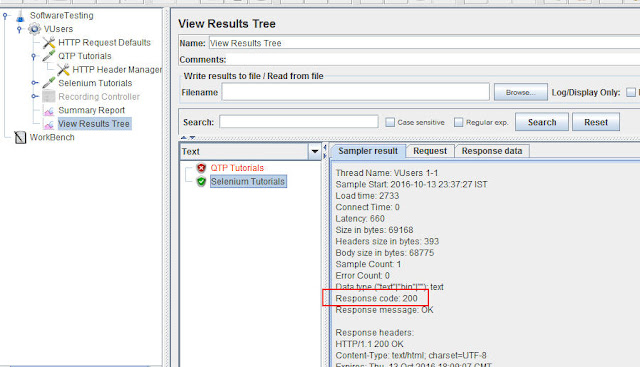Switch to the Response data tab
Image resolution: width=640 pixels, height=367 pixels.
point(492,151)
